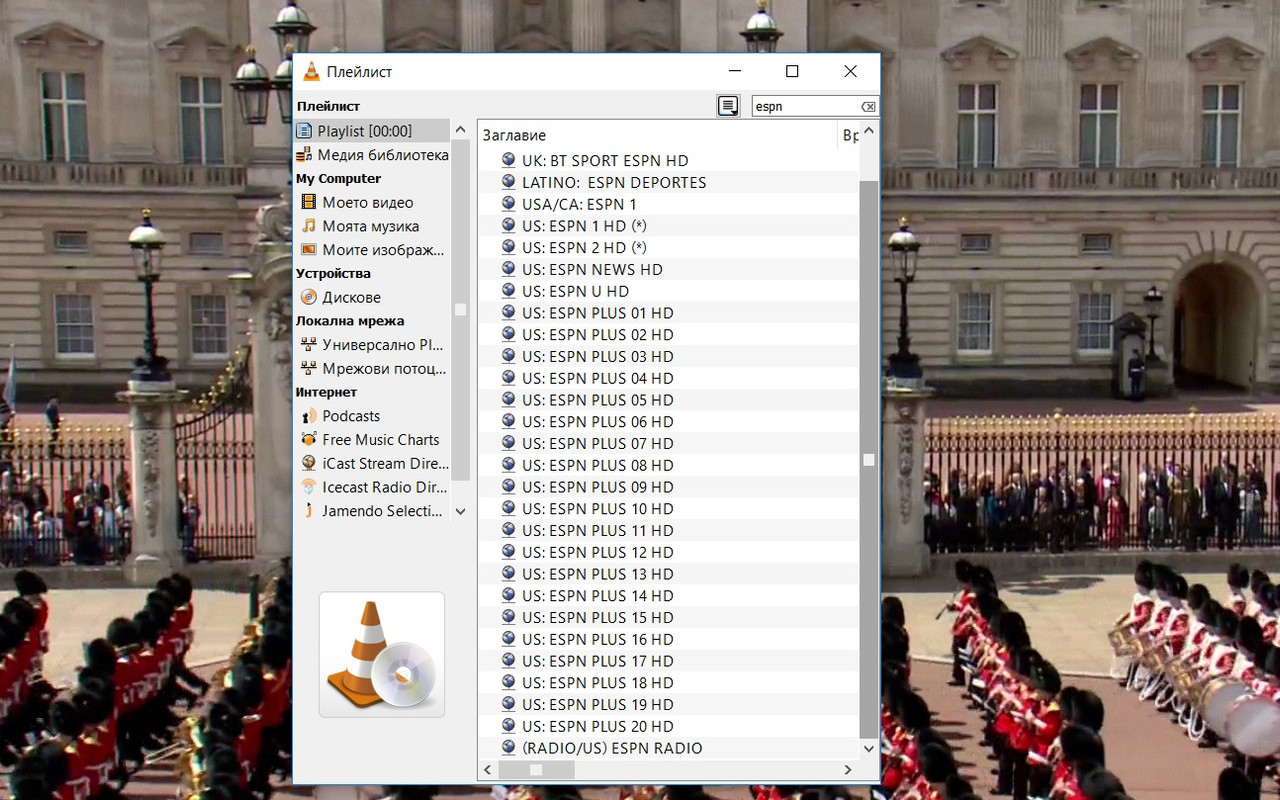Image resolution: width=1280 pixels, height=800 pixels.
Task: Sort by the Заглавие column header
Action: 658,135
